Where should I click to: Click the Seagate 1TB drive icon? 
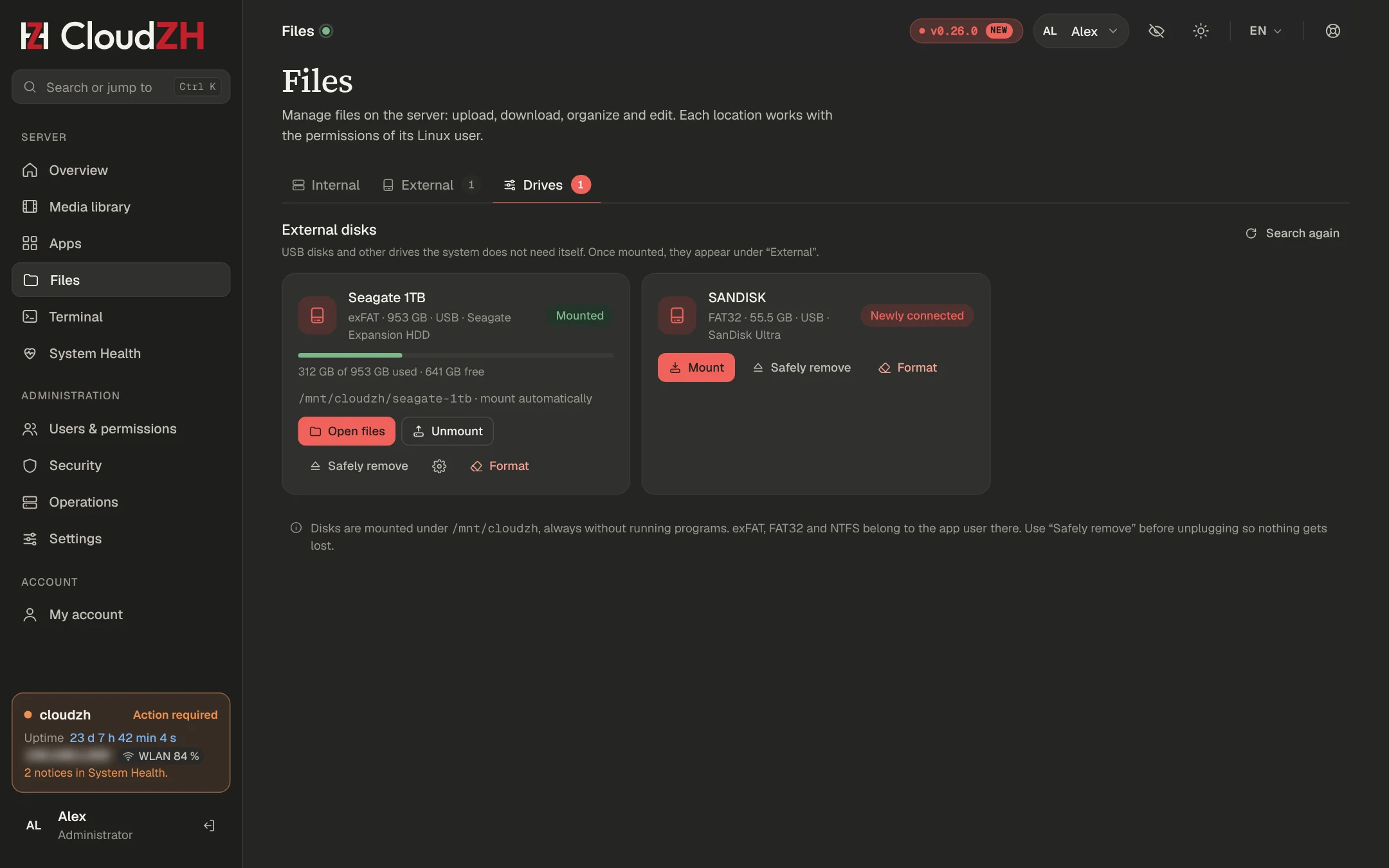317,315
